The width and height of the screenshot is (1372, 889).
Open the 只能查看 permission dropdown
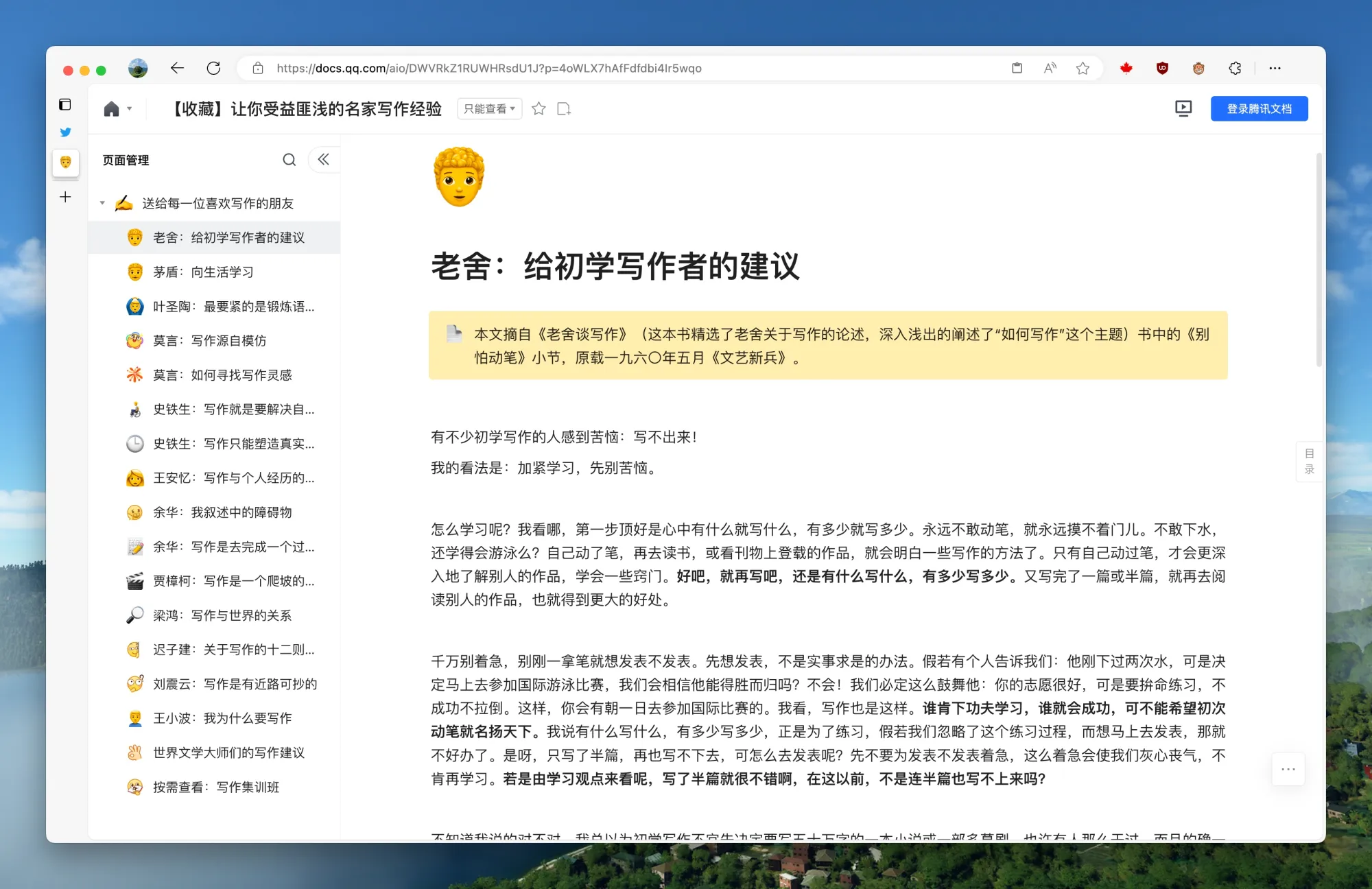pos(489,108)
